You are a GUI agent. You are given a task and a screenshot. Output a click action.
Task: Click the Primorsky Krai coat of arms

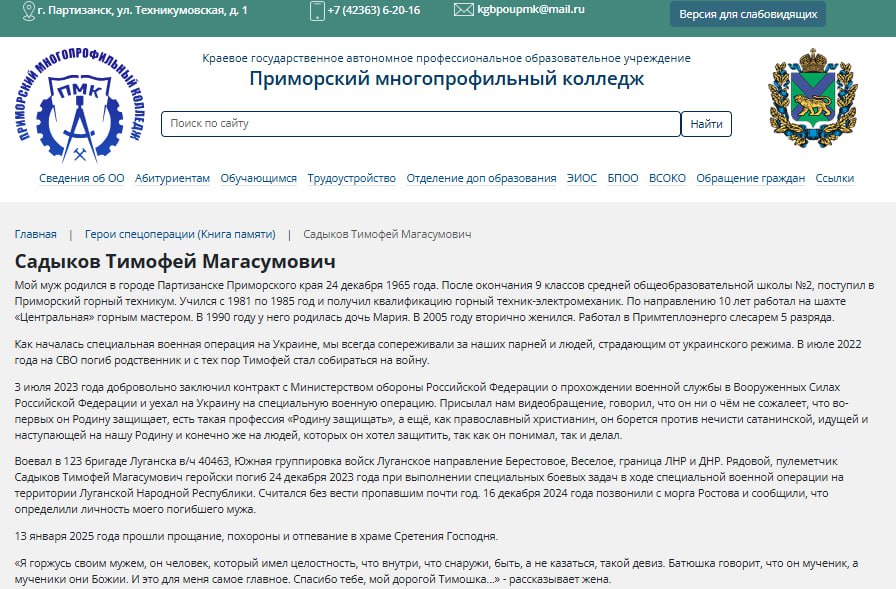[812, 101]
